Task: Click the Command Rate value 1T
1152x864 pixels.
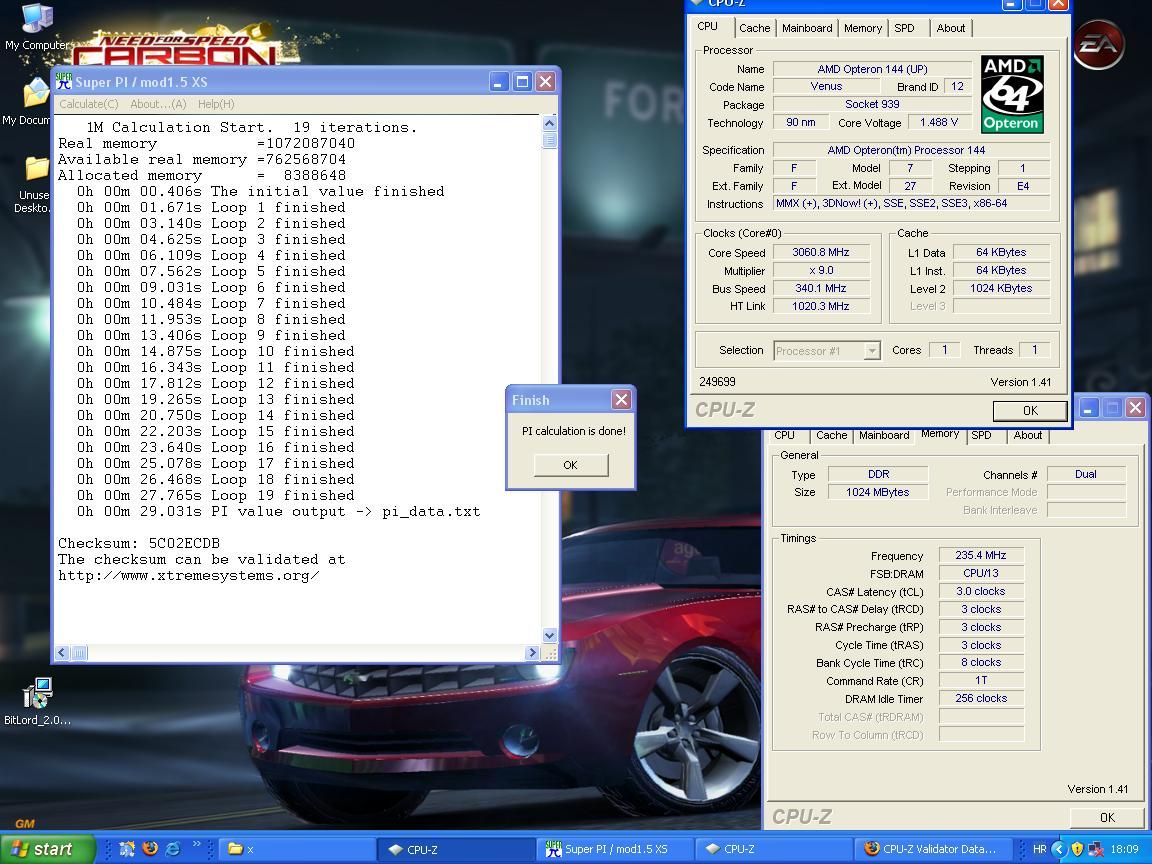Action: pos(981,680)
